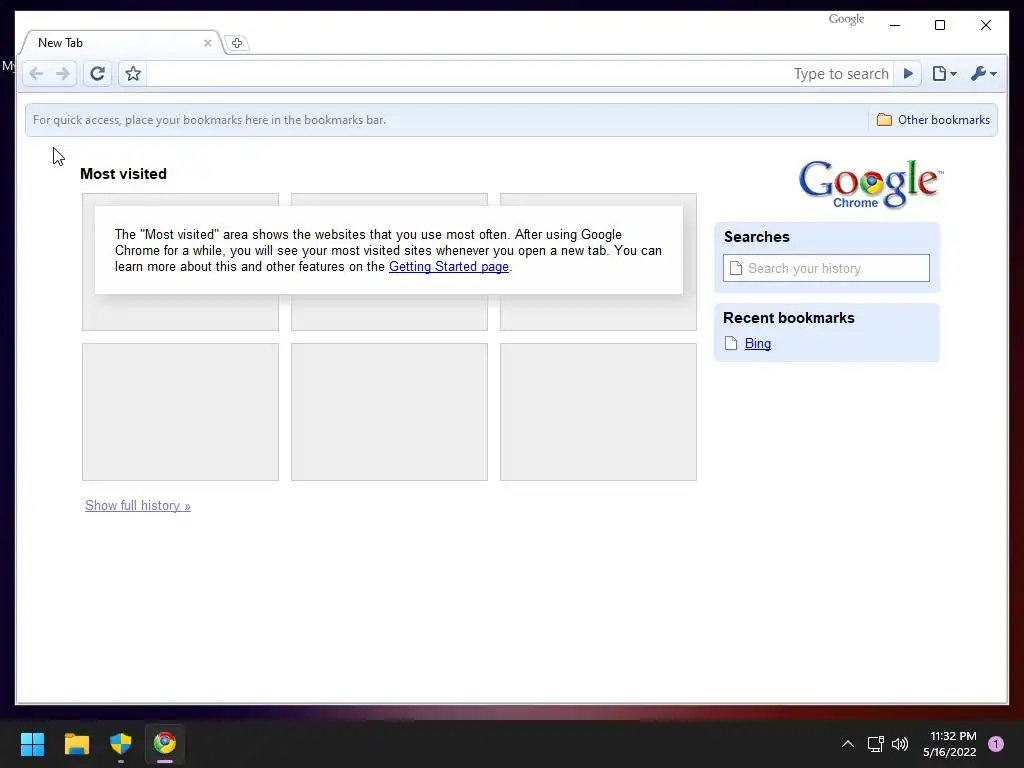1024x768 pixels.
Task: Select the New Tab tab
Action: (x=121, y=43)
